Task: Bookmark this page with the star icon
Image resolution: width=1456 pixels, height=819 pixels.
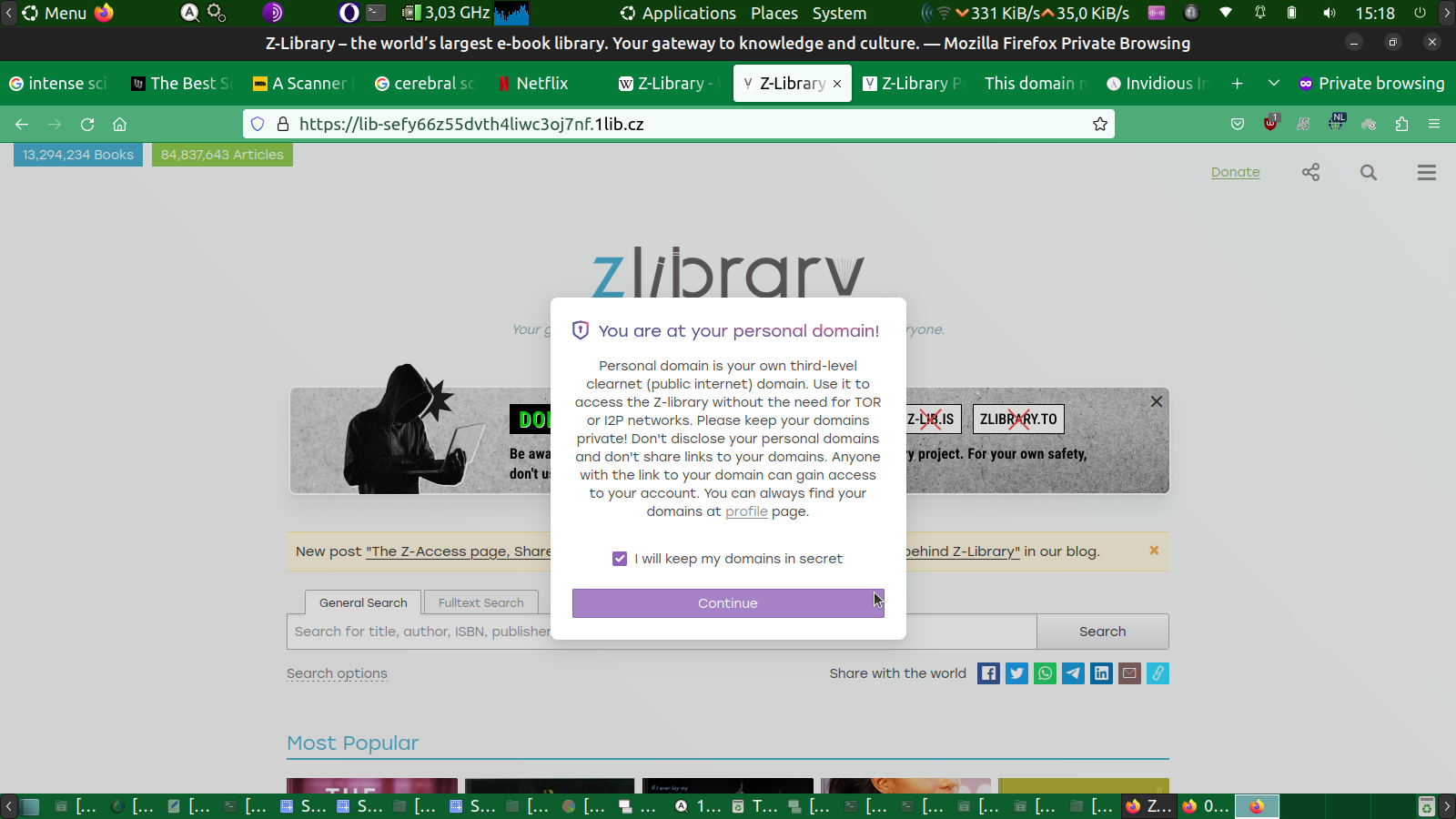Action: click(x=1100, y=124)
